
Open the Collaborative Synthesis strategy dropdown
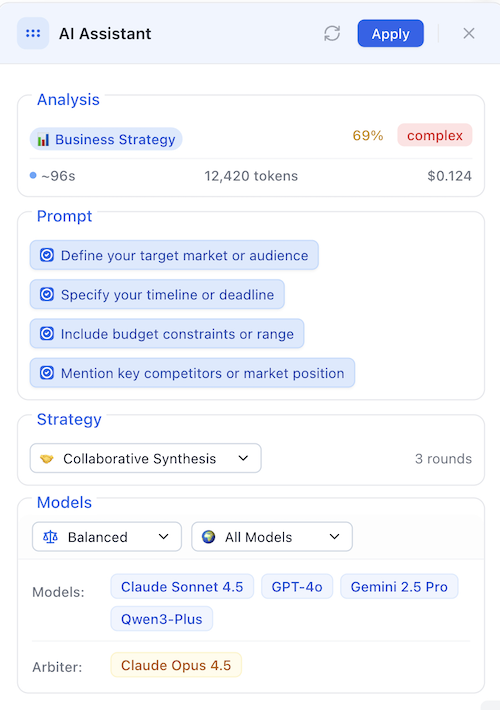pyautogui.click(x=146, y=458)
